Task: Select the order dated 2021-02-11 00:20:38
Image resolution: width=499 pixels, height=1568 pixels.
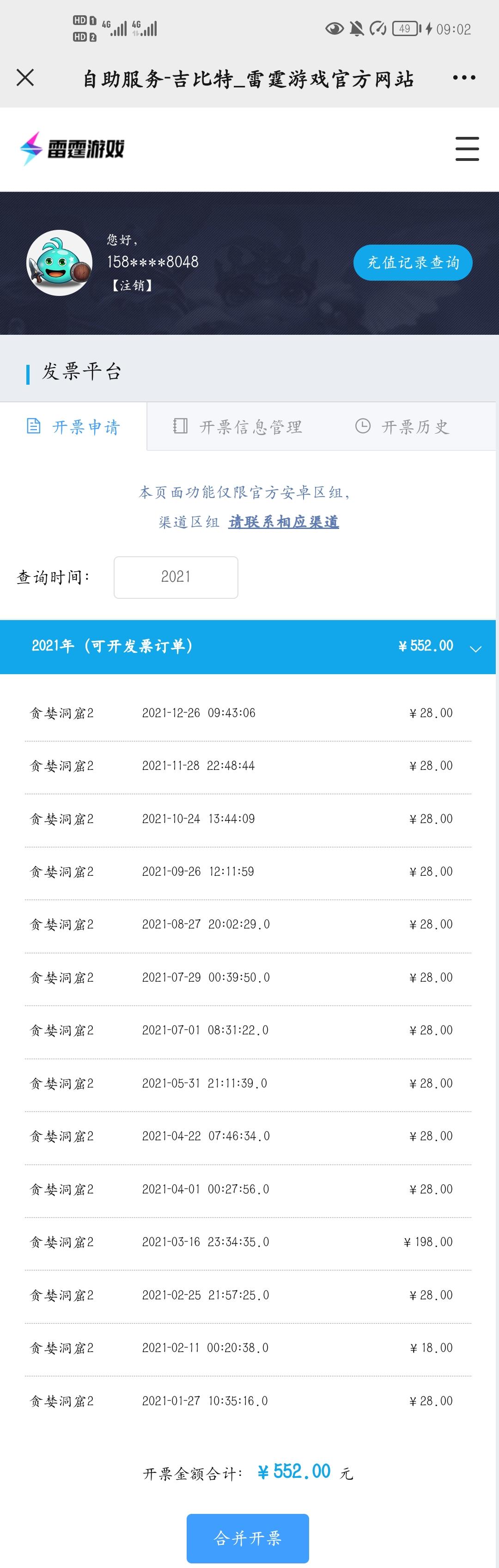Action: (248, 1349)
